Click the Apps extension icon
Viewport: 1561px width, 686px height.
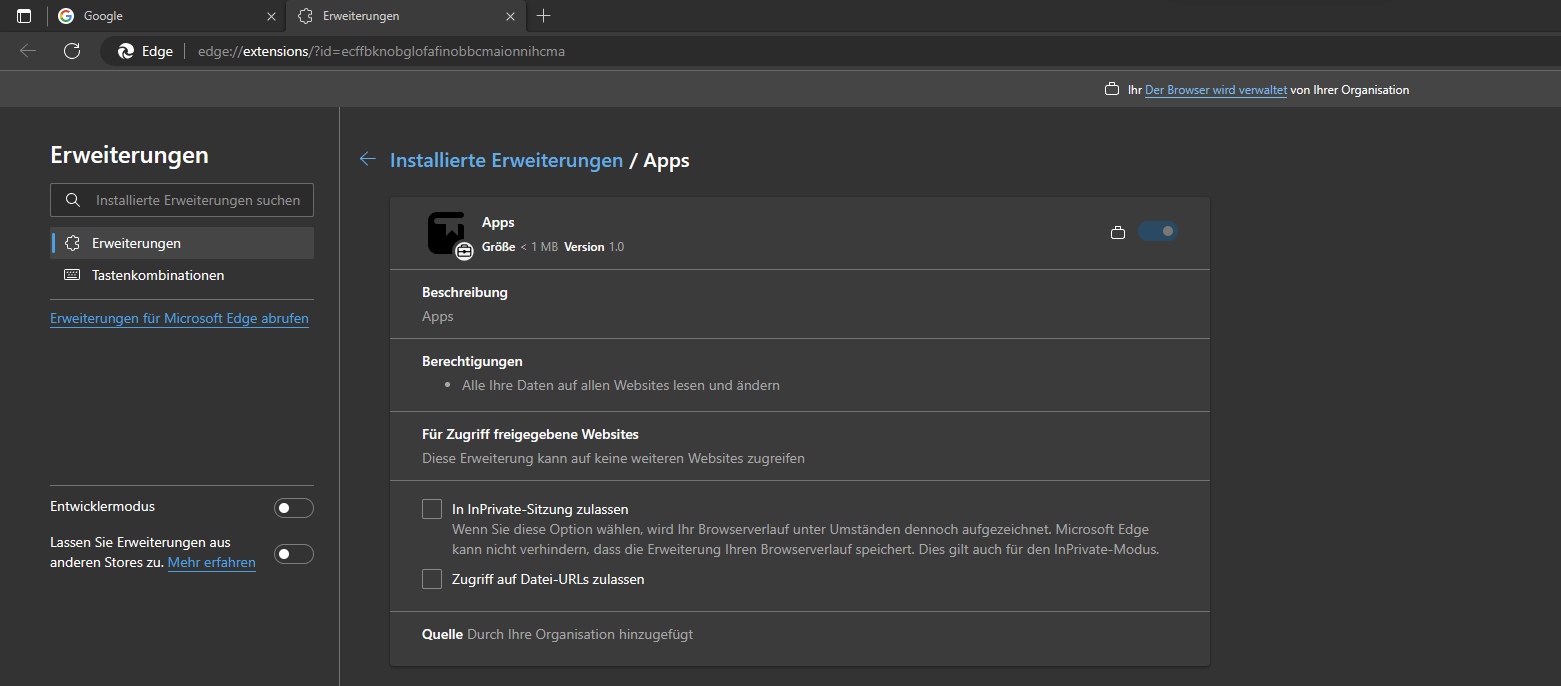pyautogui.click(x=446, y=233)
